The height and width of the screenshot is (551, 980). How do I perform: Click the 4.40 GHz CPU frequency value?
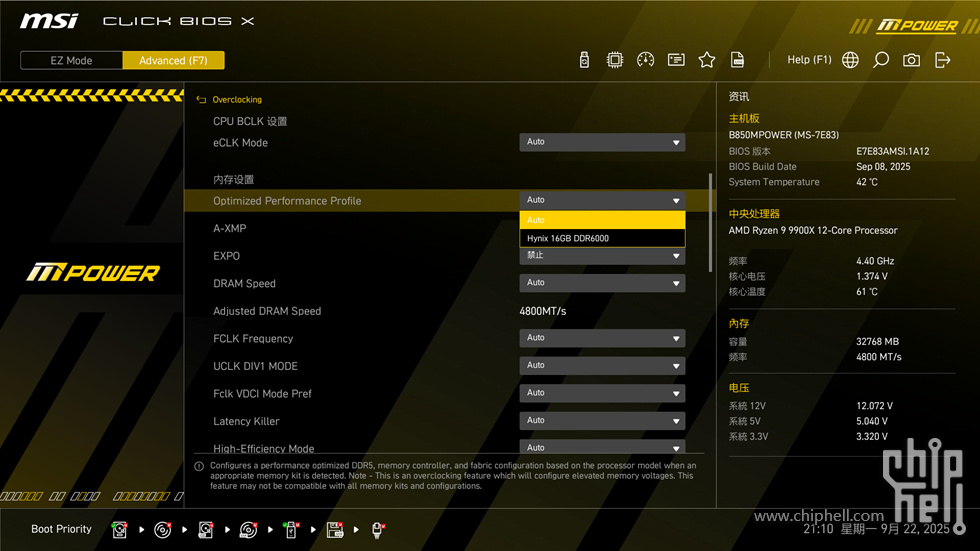(x=875, y=261)
